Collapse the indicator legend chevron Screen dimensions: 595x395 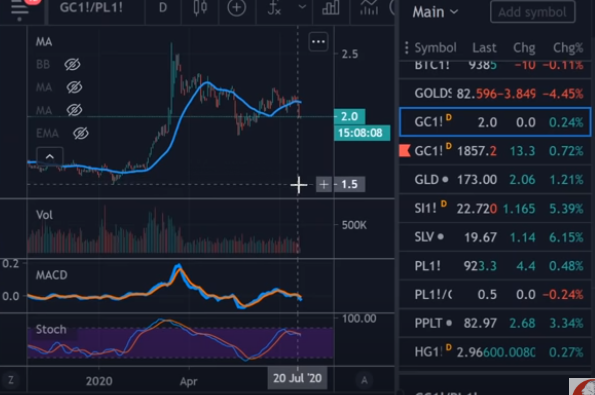coord(50,156)
